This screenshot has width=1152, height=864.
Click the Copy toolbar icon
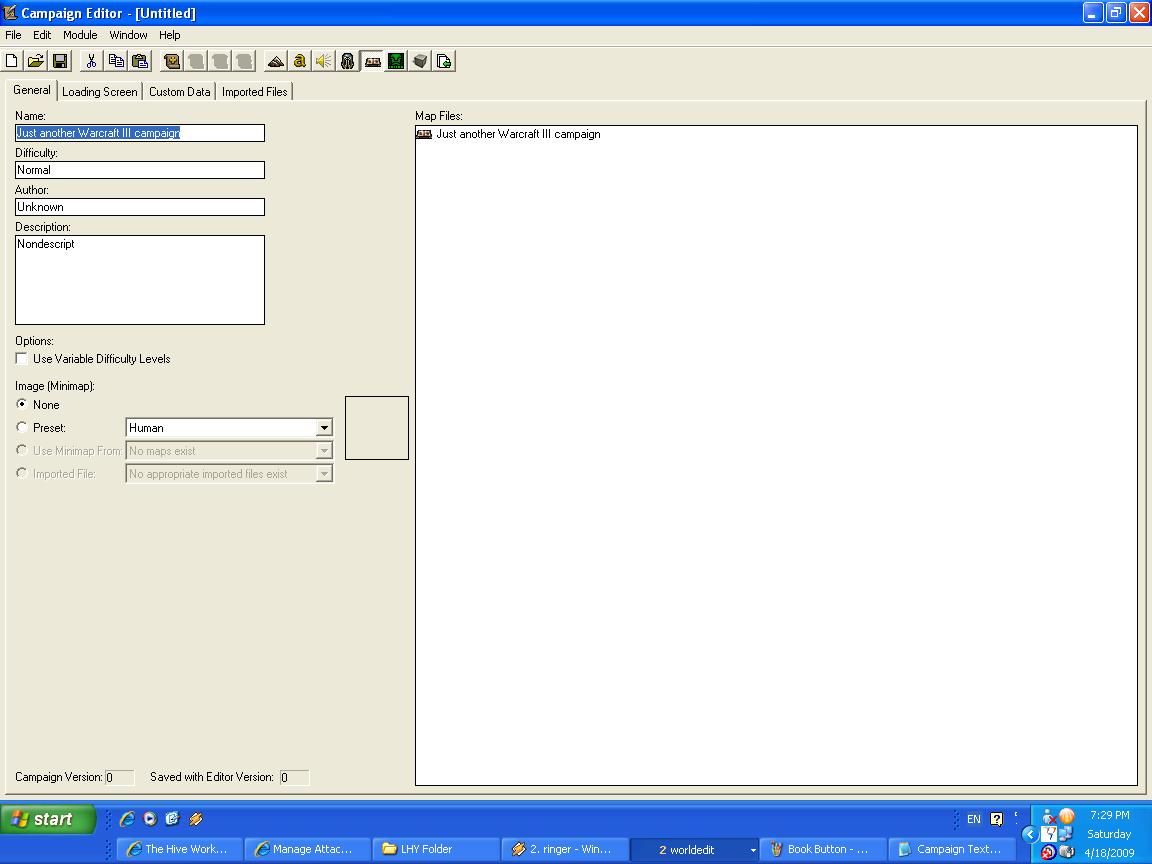tap(115, 61)
